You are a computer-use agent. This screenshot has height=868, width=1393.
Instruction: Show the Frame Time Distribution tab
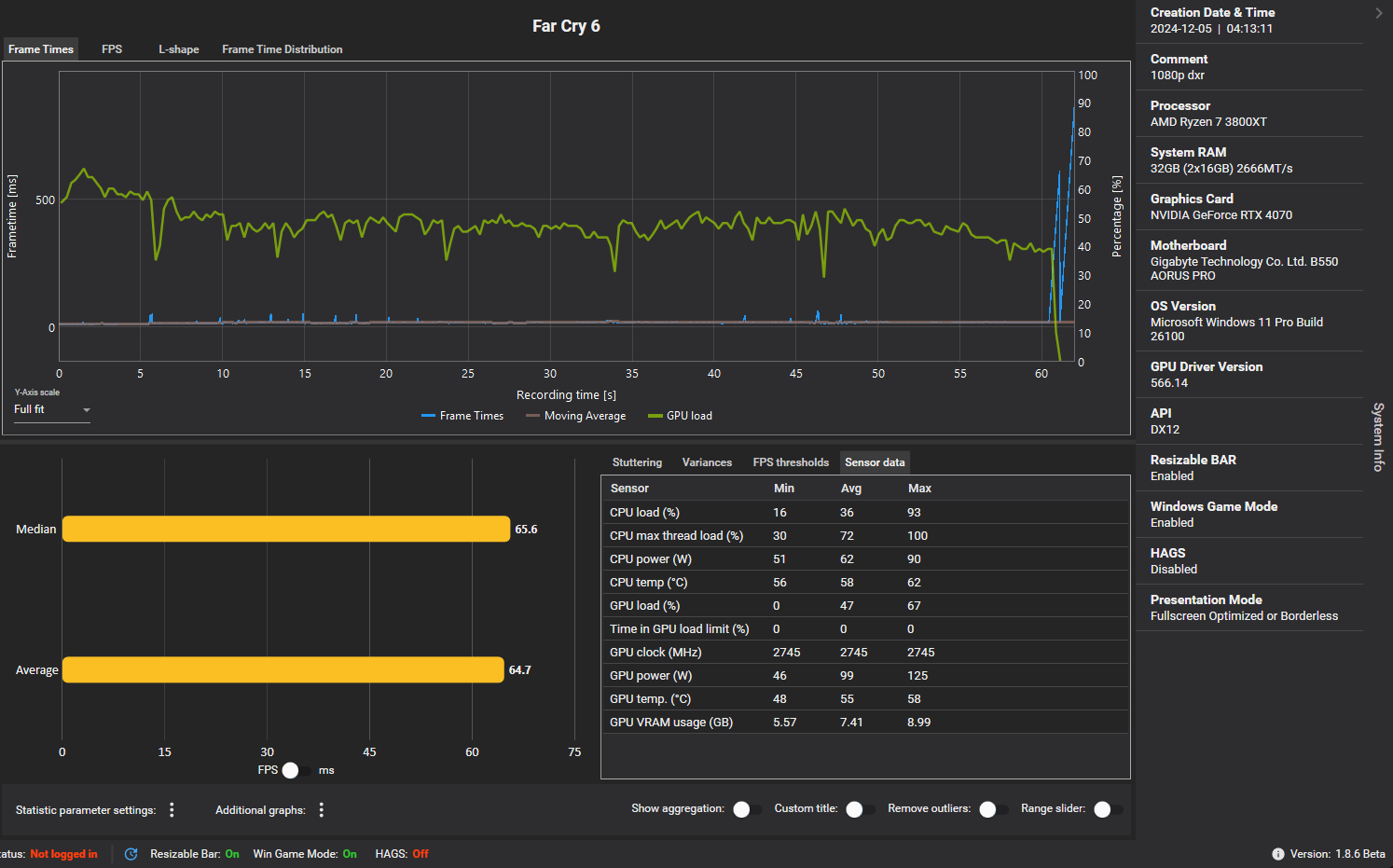click(283, 49)
